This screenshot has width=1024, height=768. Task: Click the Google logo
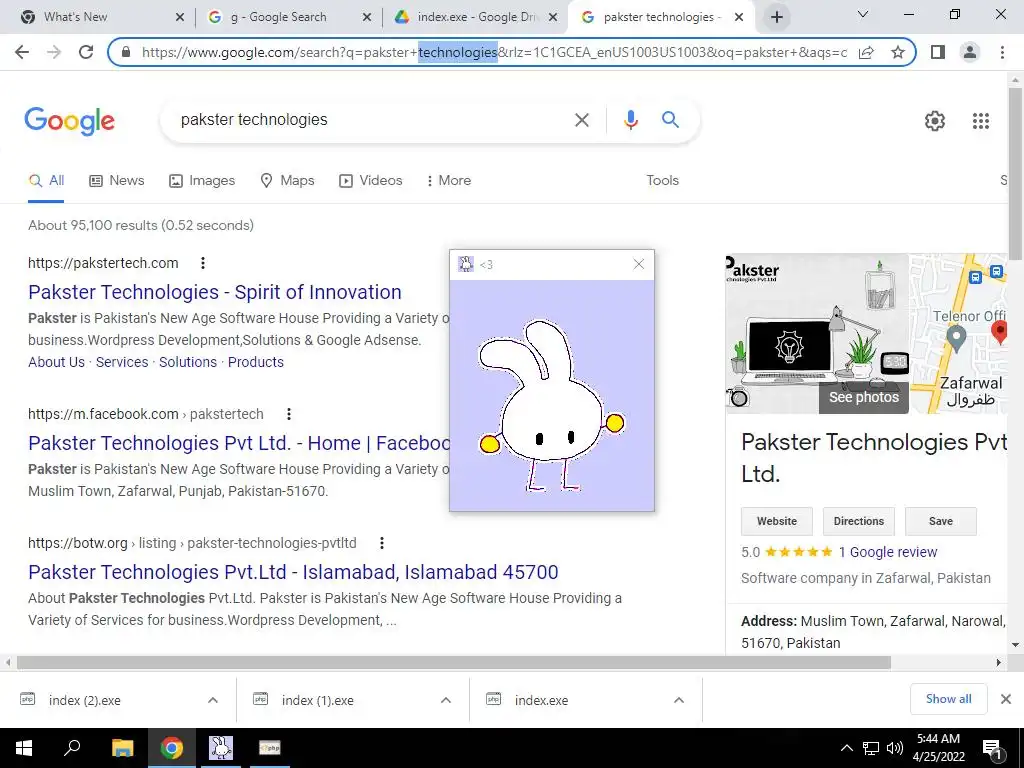tap(70, 121)
